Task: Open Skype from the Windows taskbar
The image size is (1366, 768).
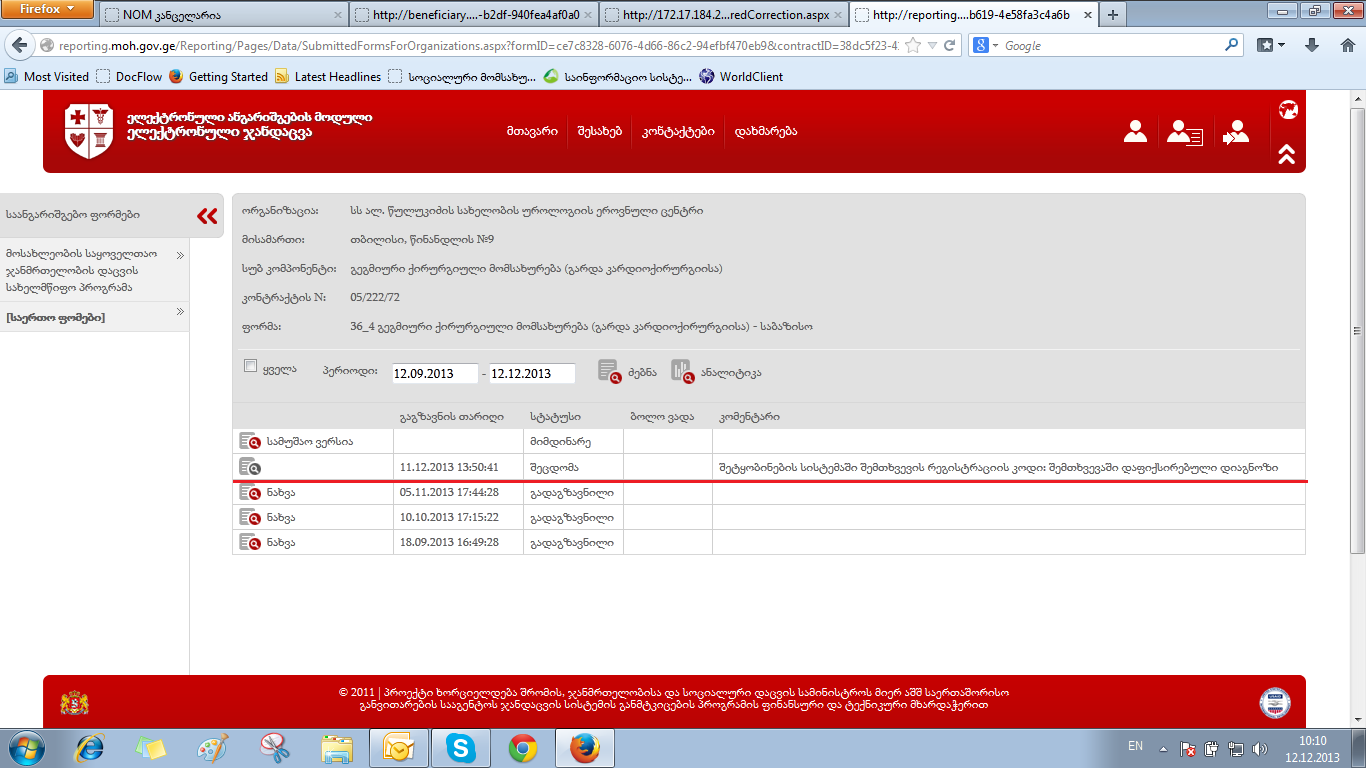Action: pyautogui.click(x=461, y=748)
